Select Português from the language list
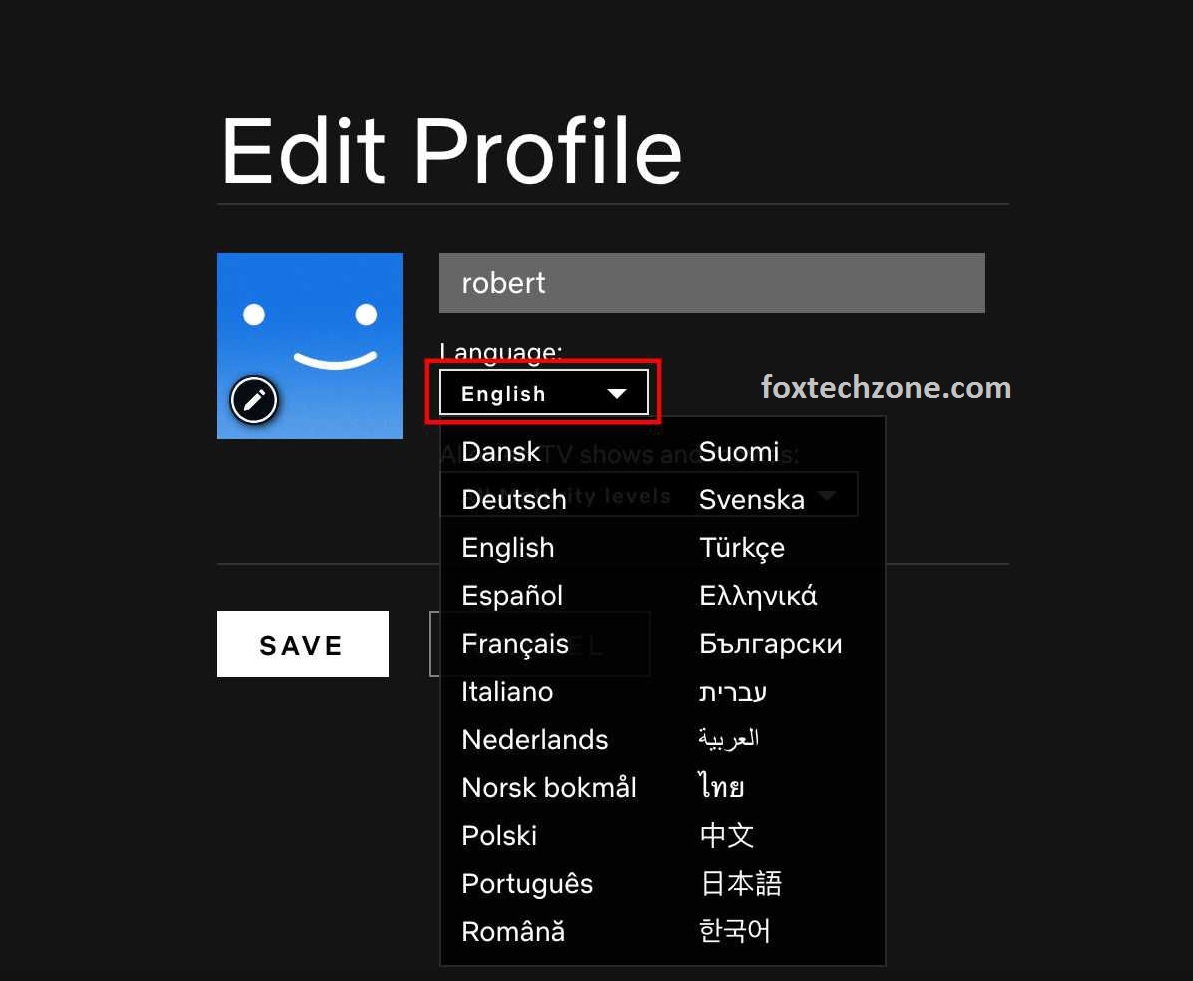This screenshot has height=981, width=1193. [x=527, y=883]
